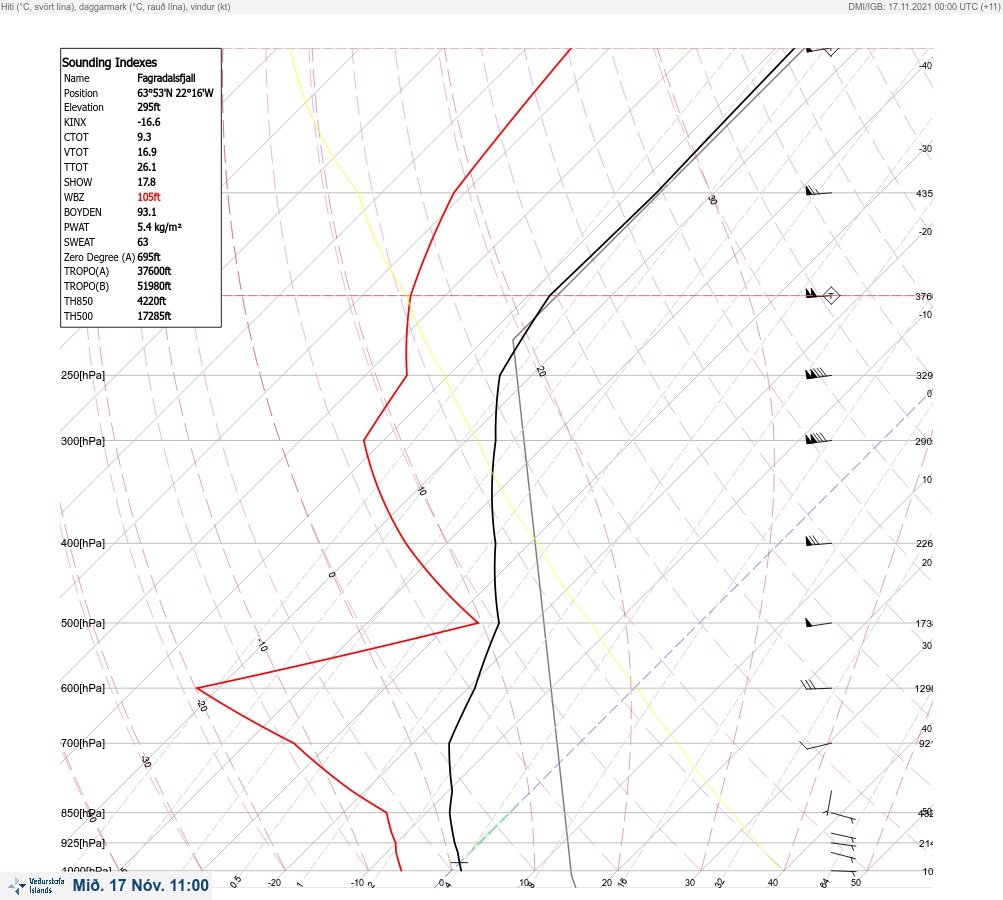Click the SWEAT value 63

(143, 242)
